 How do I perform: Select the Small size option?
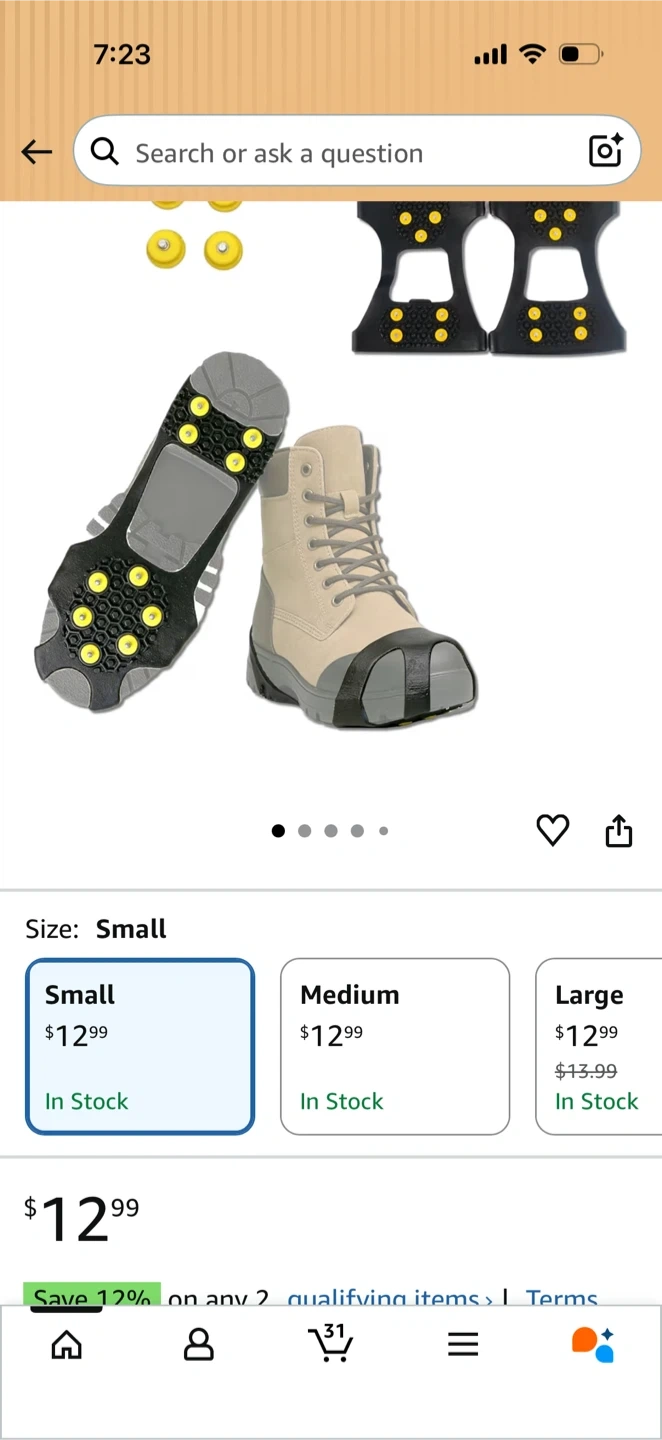point(140,1047)
